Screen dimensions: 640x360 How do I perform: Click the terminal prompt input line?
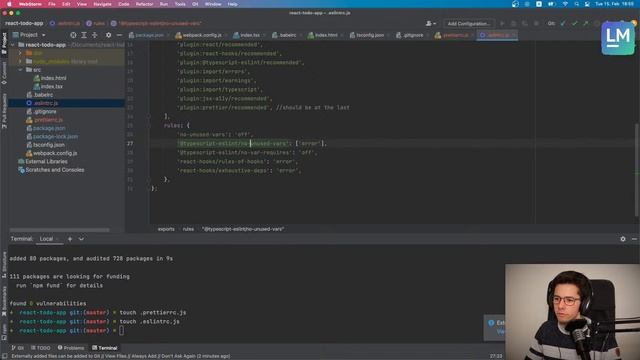121,331
